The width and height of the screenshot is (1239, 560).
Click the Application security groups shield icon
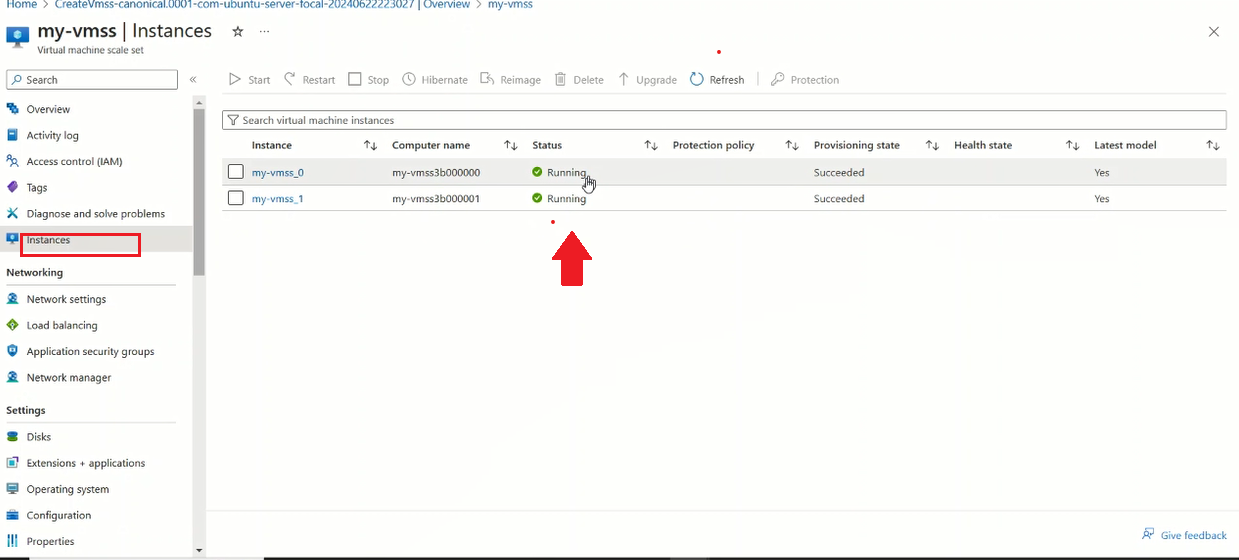point(13,351)
